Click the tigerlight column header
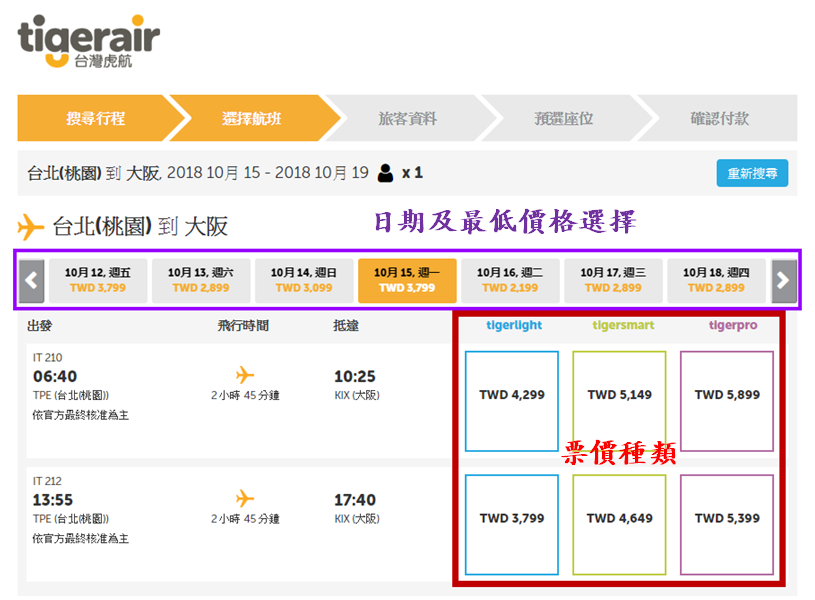 tap(514, 325)
